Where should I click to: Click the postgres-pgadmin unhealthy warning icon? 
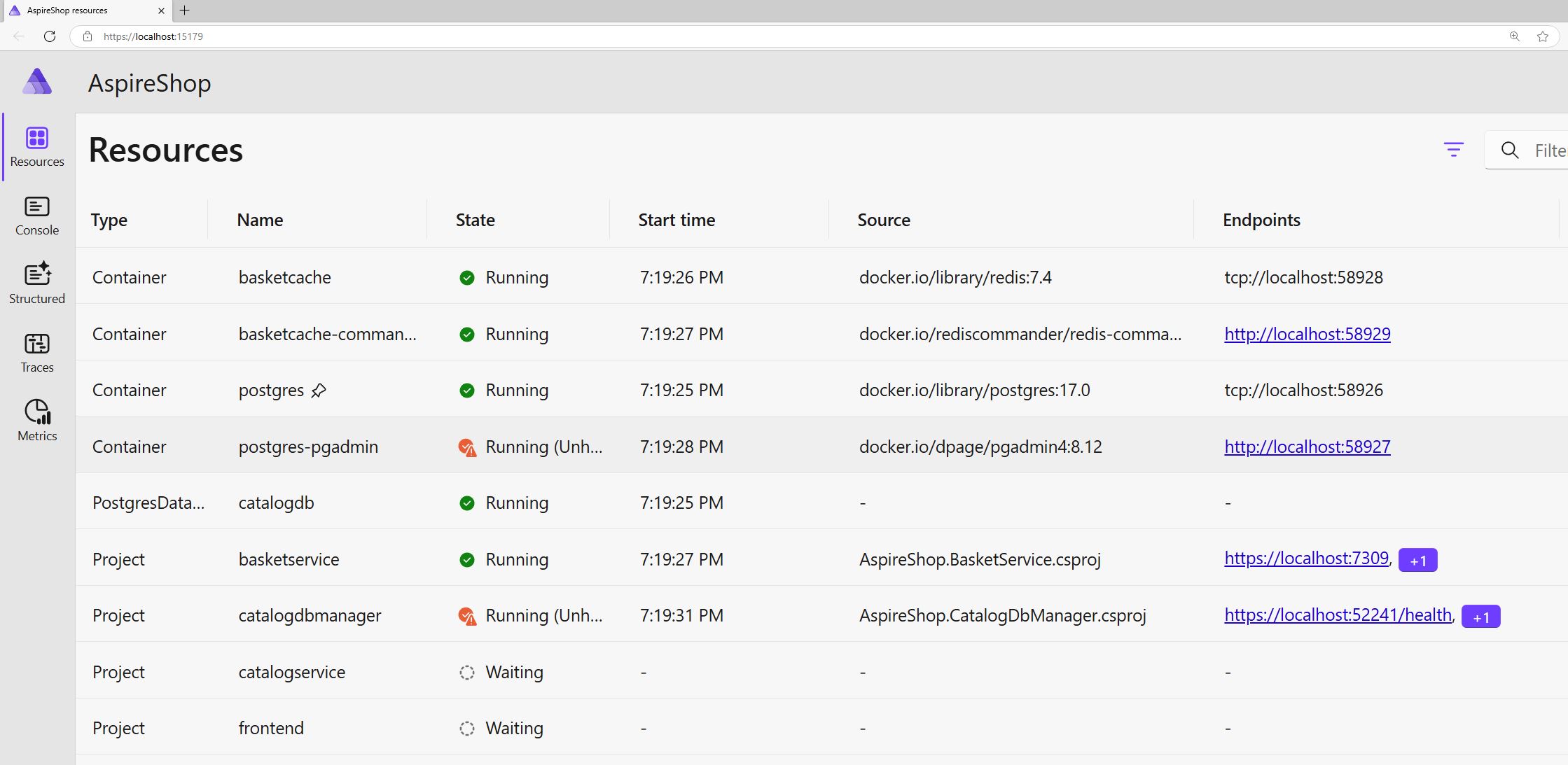[x=467, y=447]
